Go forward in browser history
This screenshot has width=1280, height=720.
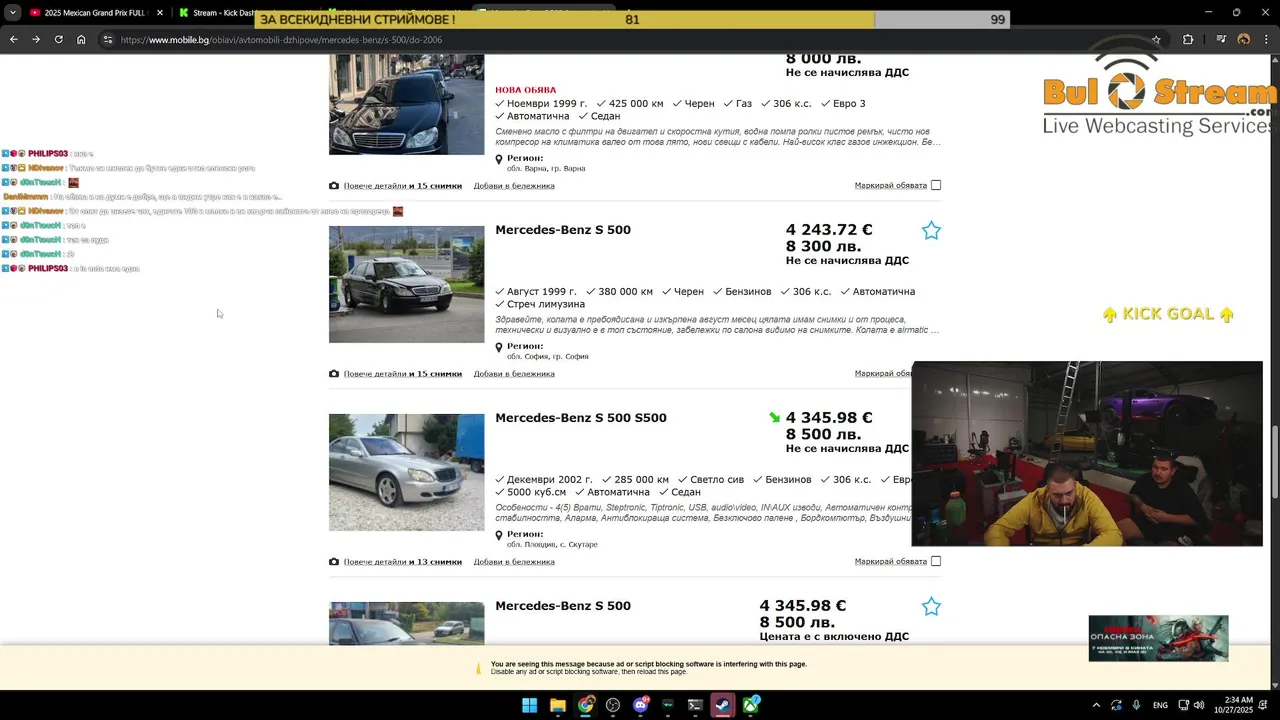tap(36, 39)
